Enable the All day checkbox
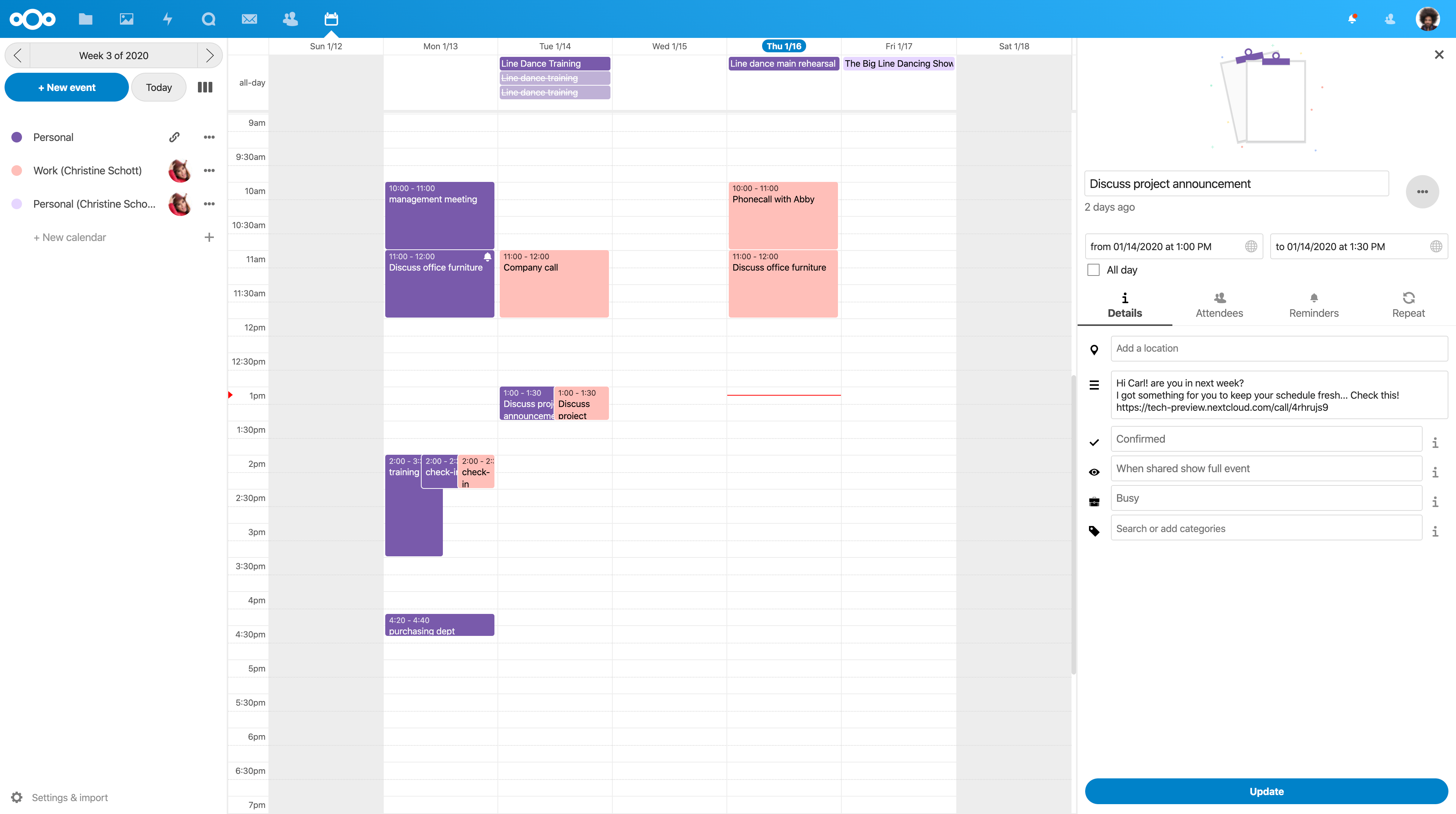This screenshot has width=1456, height=814. pyautogui.click(x=1094, y=270)
